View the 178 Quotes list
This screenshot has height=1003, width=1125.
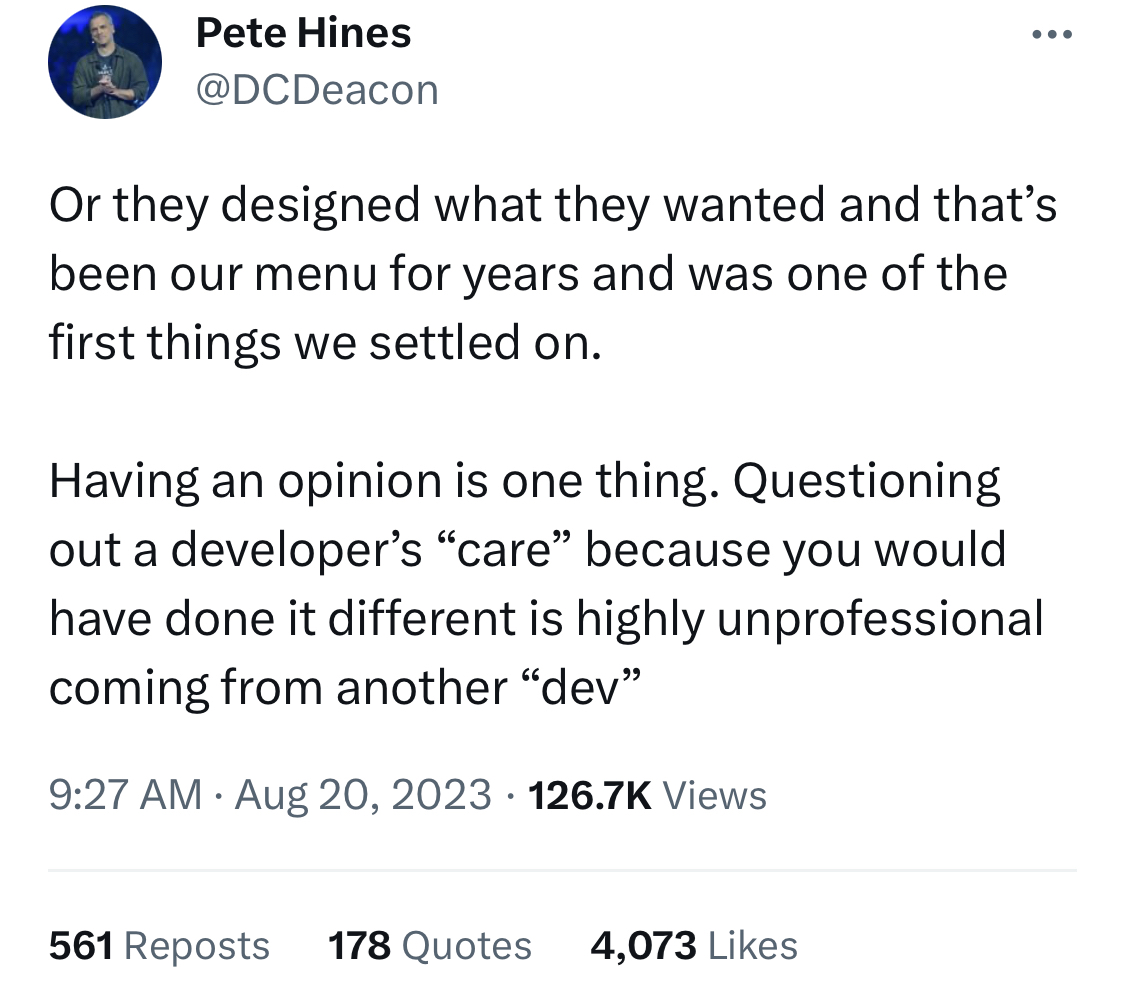coord(430,945)
